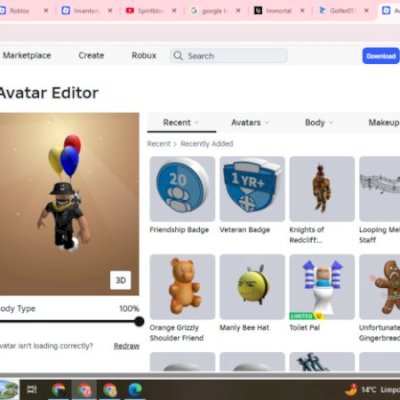The width and height of the screenshot is (400, 400).
Task: Select the Friendship Badge item thumbnail
Action: (182, 189)
